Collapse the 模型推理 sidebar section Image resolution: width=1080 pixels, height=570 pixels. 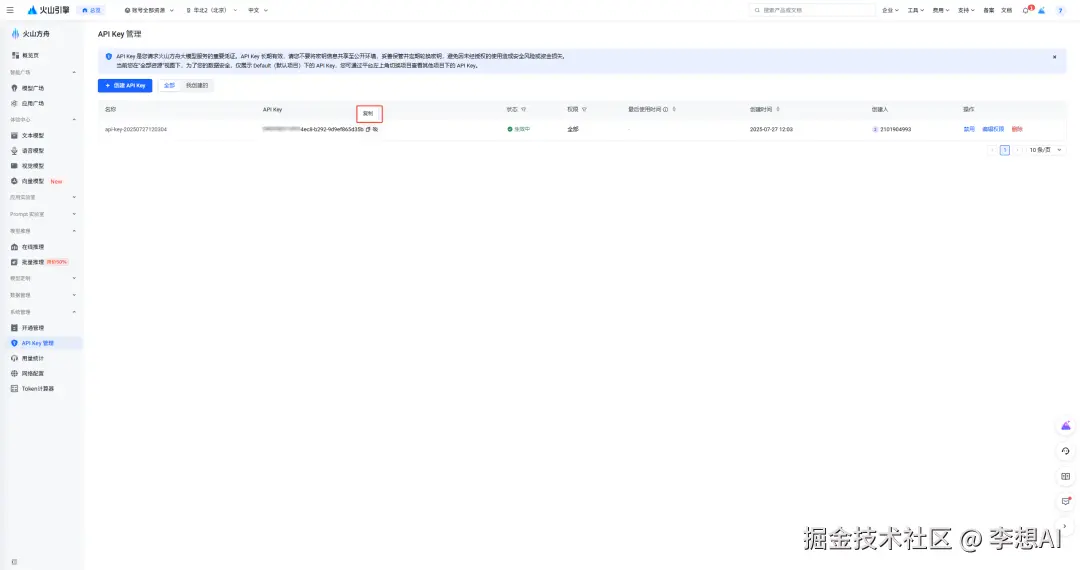(x=74, y=231)
